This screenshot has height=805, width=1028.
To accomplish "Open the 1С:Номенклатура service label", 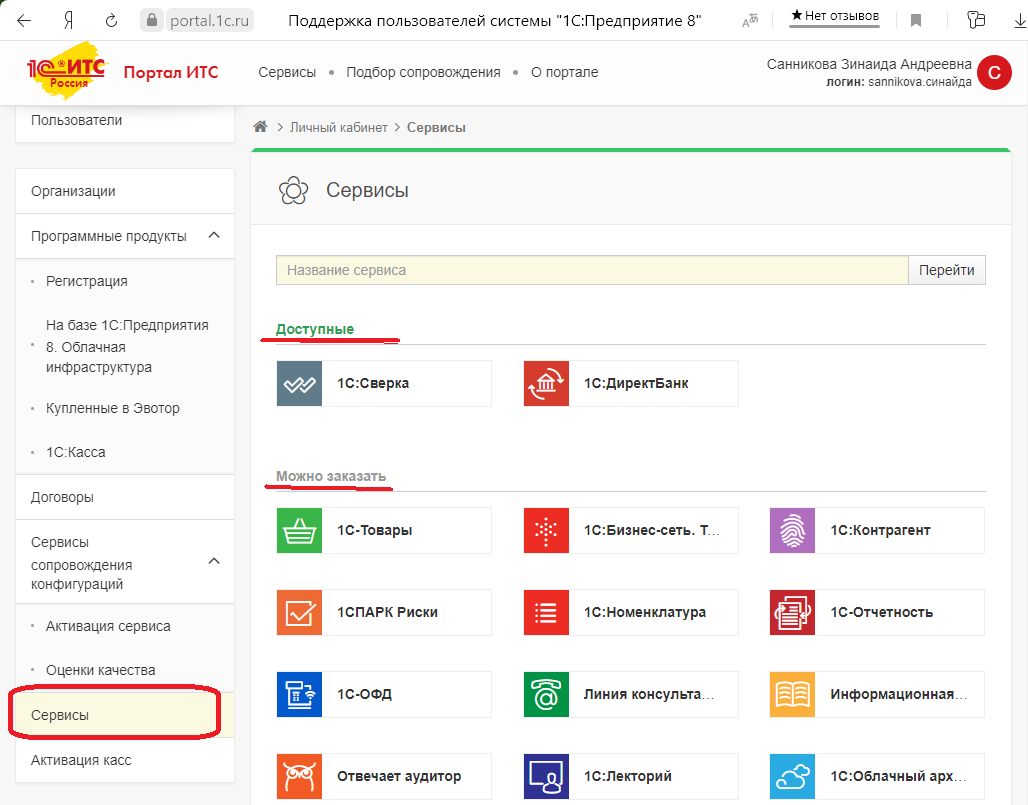I will tap(644, 612).
